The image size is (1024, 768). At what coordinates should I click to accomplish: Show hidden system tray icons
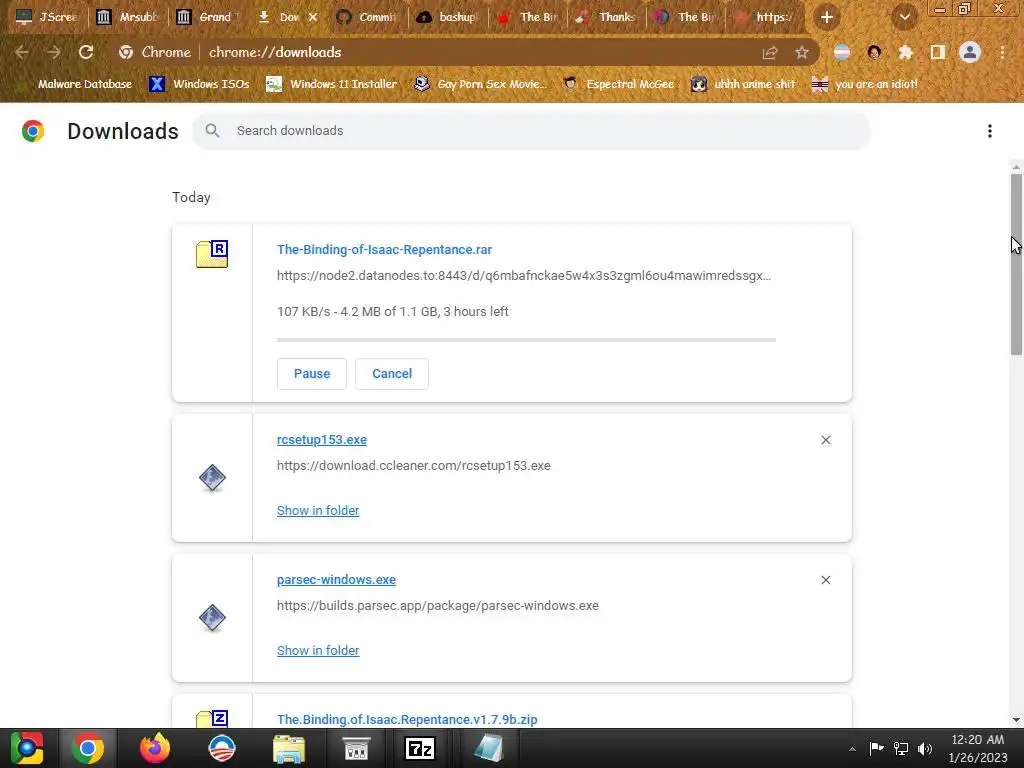(852, 749)
